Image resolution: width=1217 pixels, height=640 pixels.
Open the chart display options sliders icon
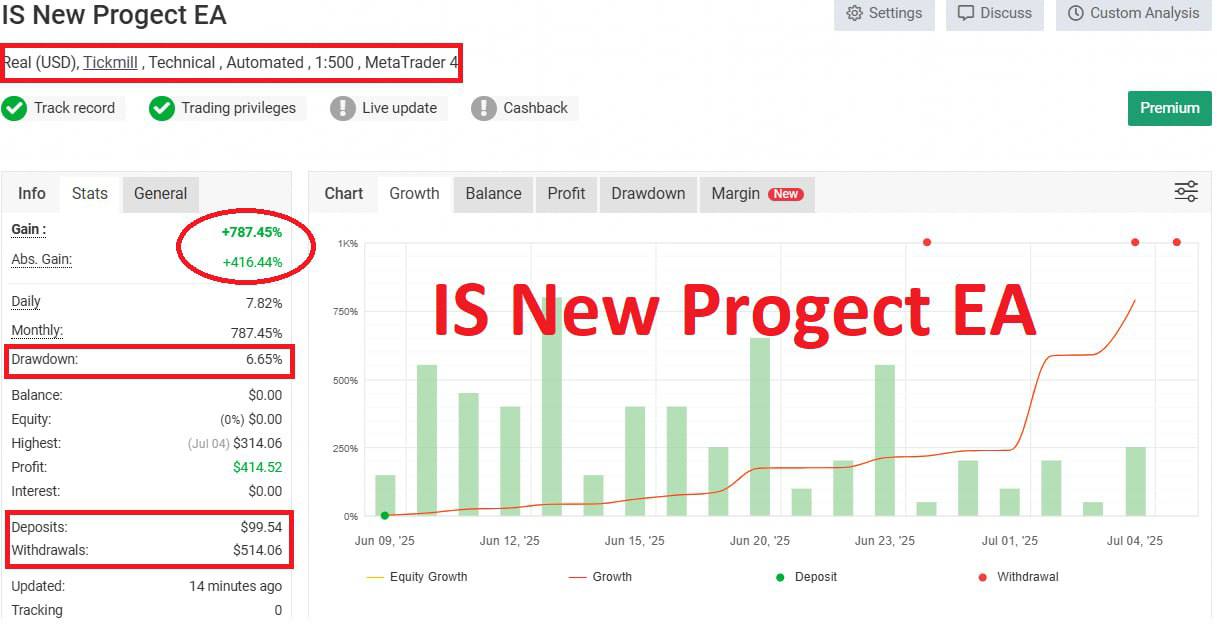click(1186, 193)
